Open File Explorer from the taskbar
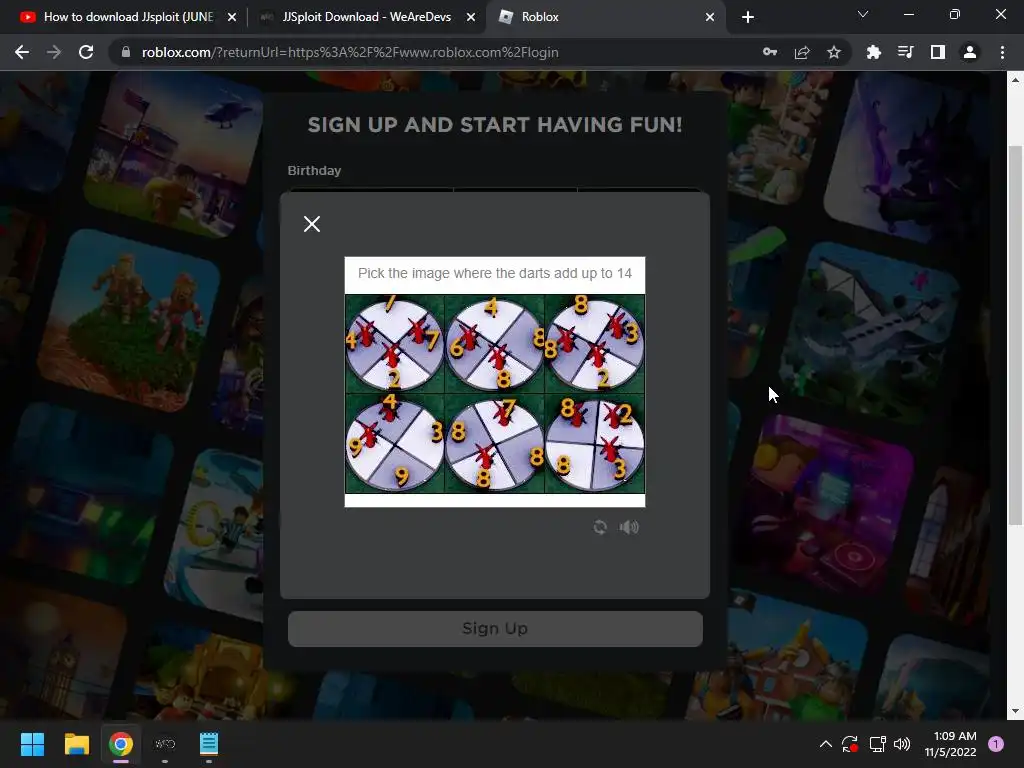Image resolution: width=1024 pixels, height=768 pixels. [x=76, y=744]
